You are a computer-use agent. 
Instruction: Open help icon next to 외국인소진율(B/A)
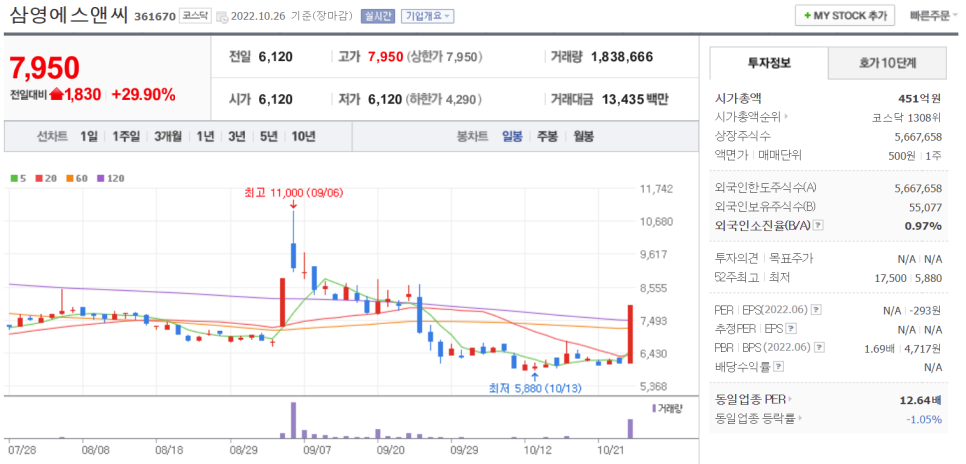click(x=818, y=226)
